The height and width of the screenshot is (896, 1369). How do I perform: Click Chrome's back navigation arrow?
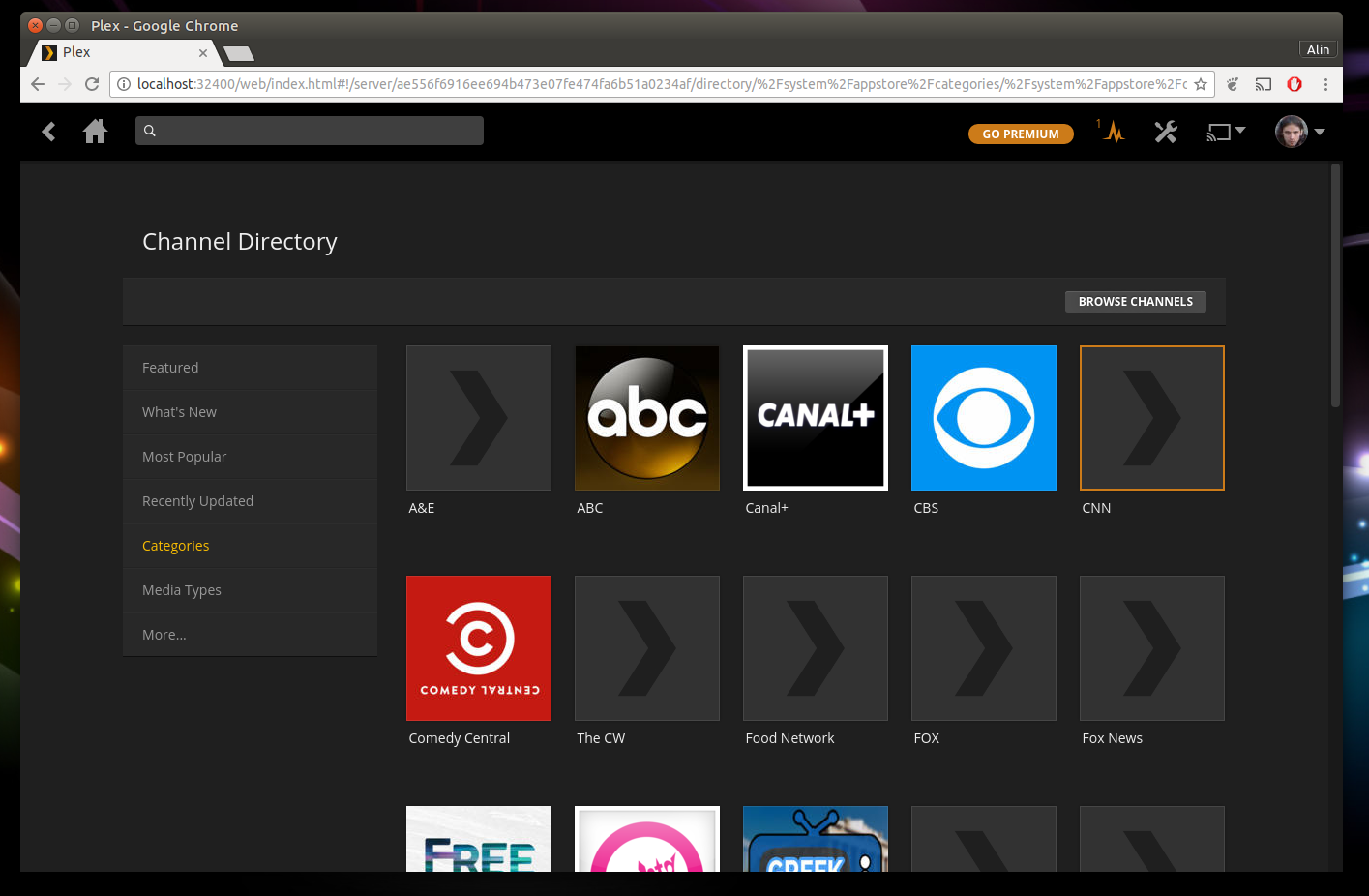pyautogui.click(x=38, y=84)
